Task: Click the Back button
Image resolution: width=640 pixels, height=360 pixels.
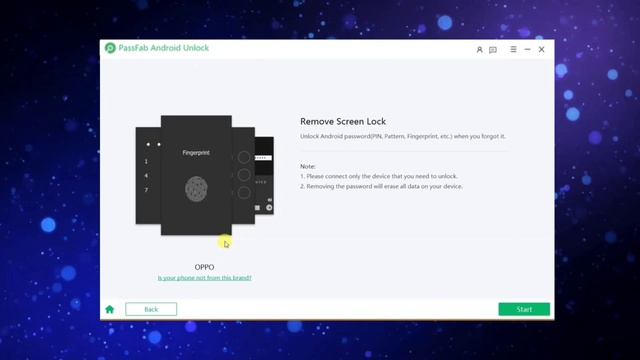Action: (x=151, y=309)
